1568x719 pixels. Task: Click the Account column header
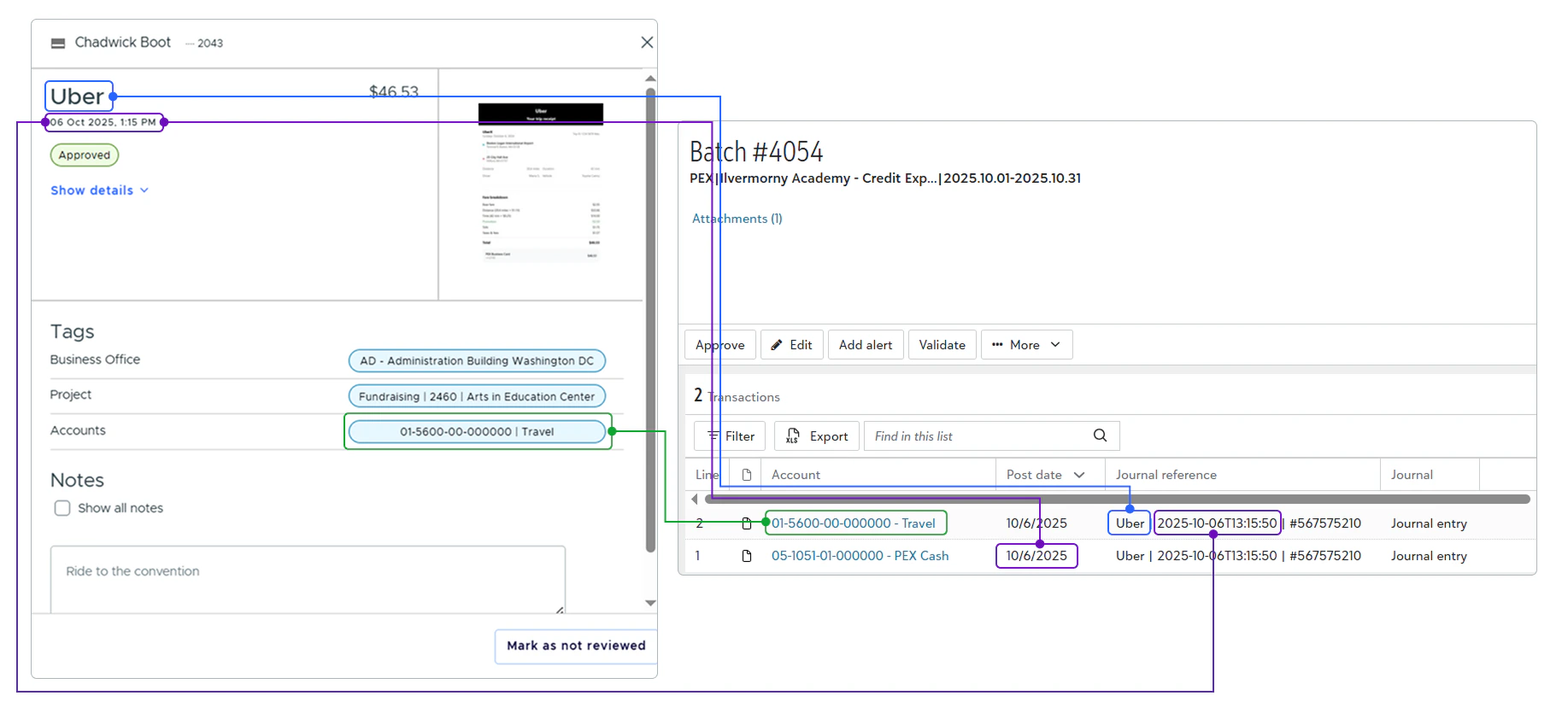point(796,475)
